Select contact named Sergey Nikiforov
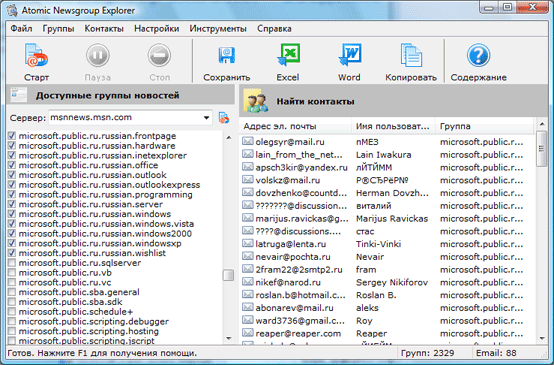Viewport: 554px width, 365px height. 392,282
